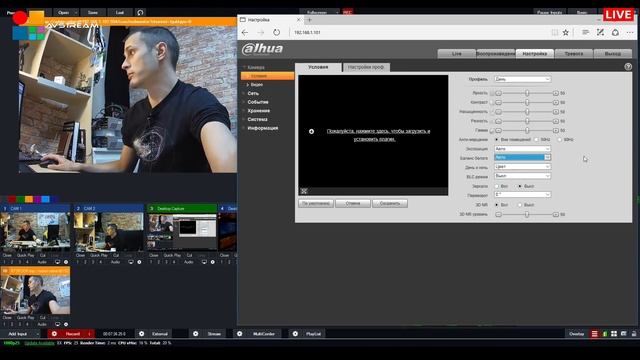The height and width of the screenshot is (360, 640).
Task: Open vMix Record settings gear
Action: click(54, 334)
